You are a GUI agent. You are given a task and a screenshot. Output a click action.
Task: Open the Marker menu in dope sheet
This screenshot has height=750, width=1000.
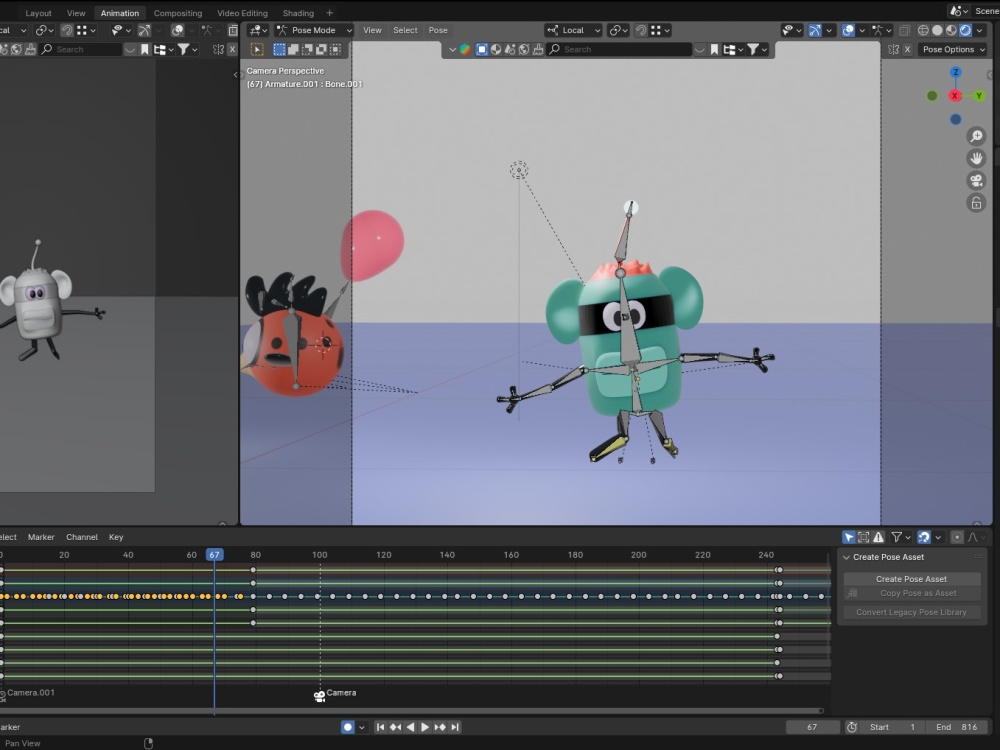click(41, 537)
